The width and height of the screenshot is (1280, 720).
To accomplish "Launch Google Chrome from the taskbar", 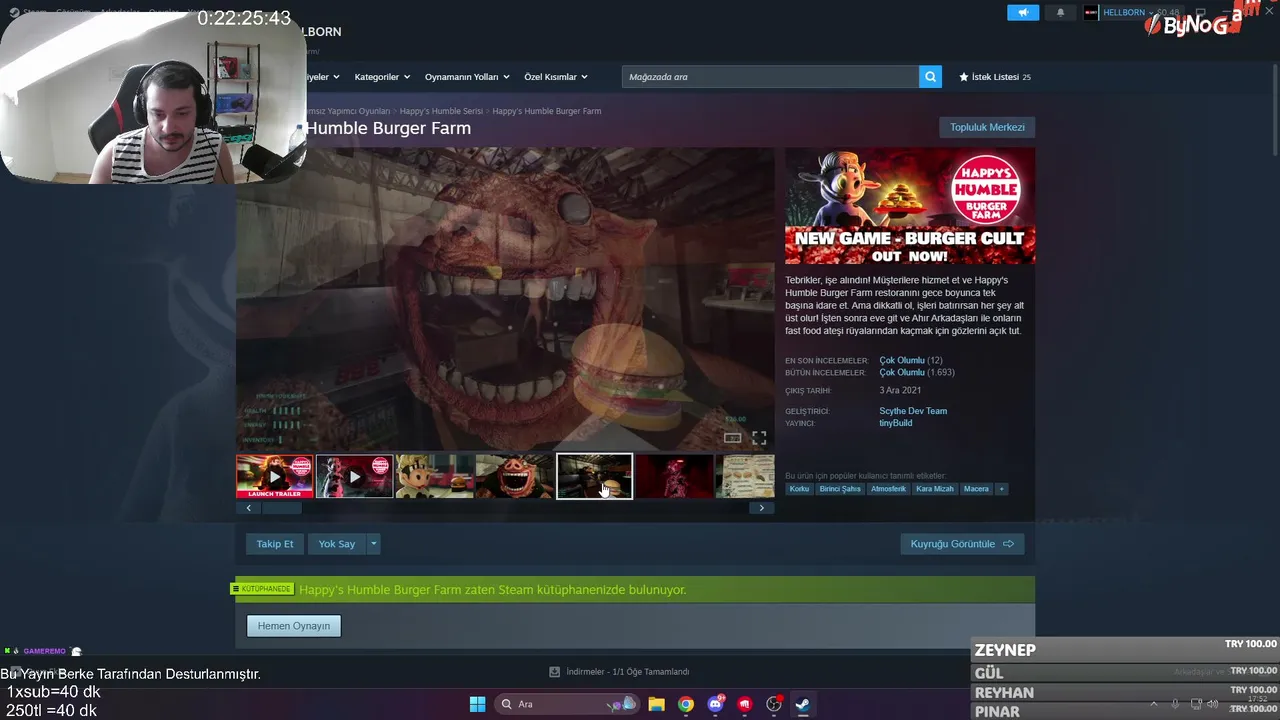I will pos(686,704).
